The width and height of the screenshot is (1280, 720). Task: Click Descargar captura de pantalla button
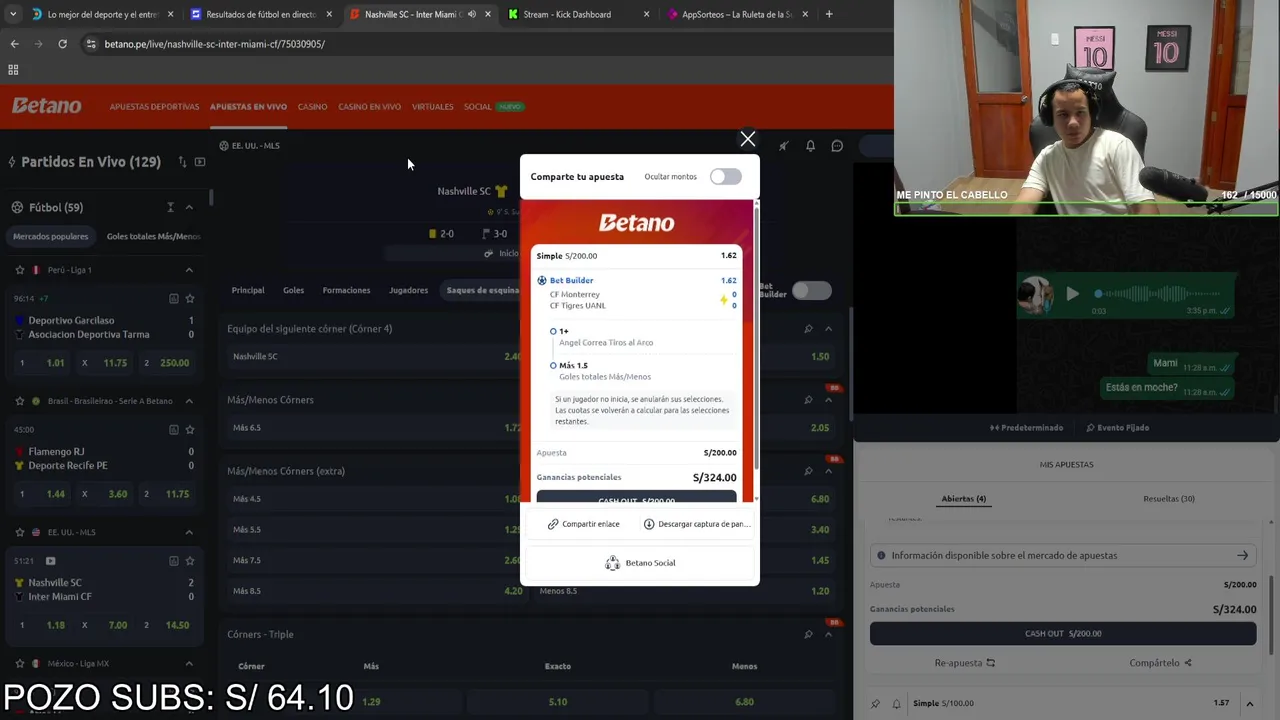point(696,524)
